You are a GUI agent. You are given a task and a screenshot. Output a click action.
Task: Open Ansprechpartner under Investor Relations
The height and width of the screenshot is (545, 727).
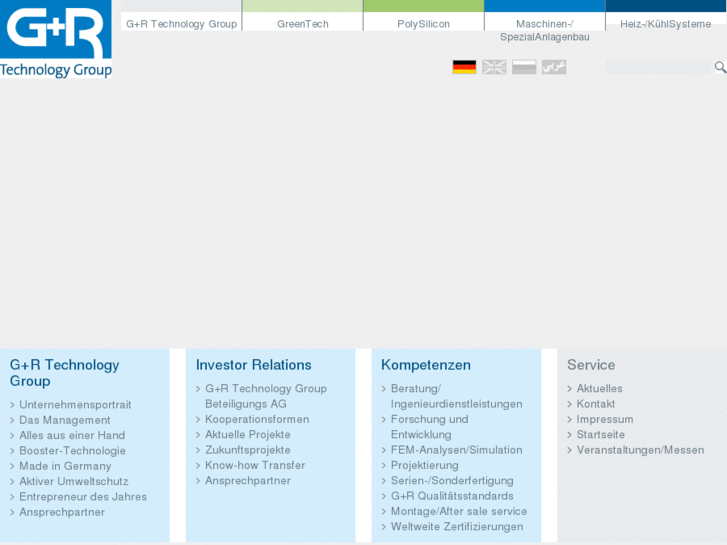tap(248, 481)
